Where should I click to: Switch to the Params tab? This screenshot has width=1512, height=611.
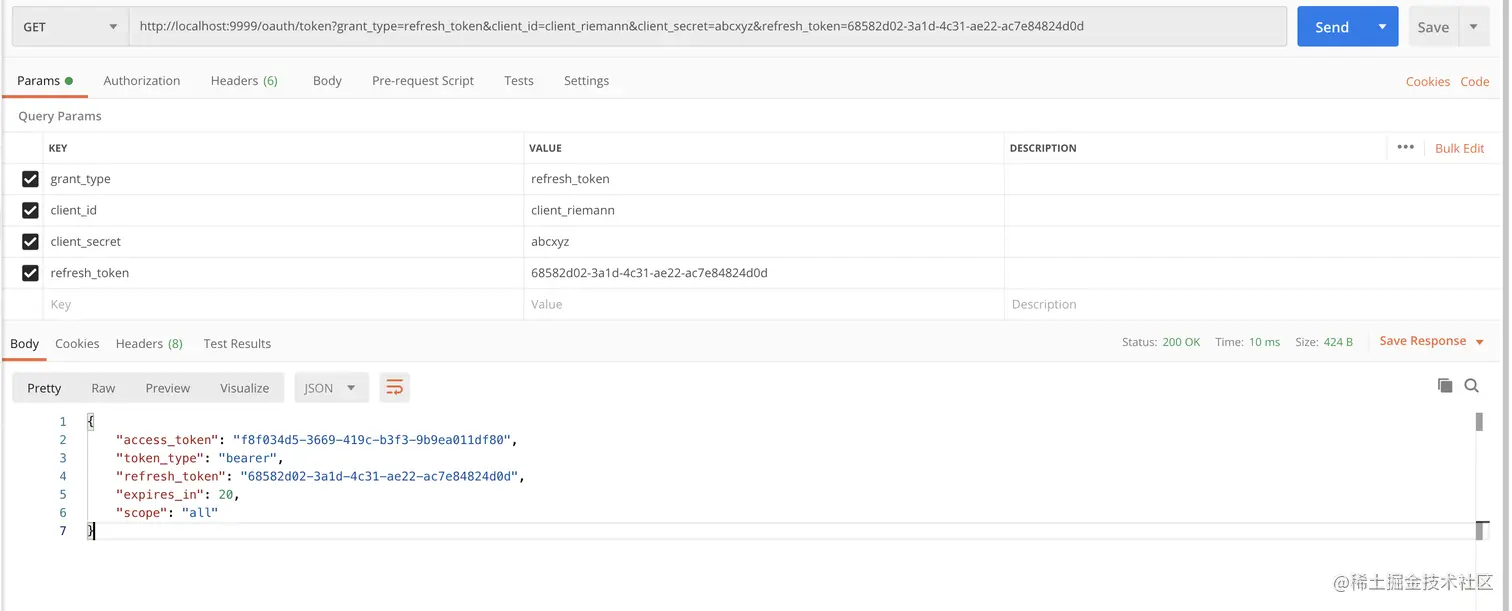pyautogui.click(x=45, y=80)
